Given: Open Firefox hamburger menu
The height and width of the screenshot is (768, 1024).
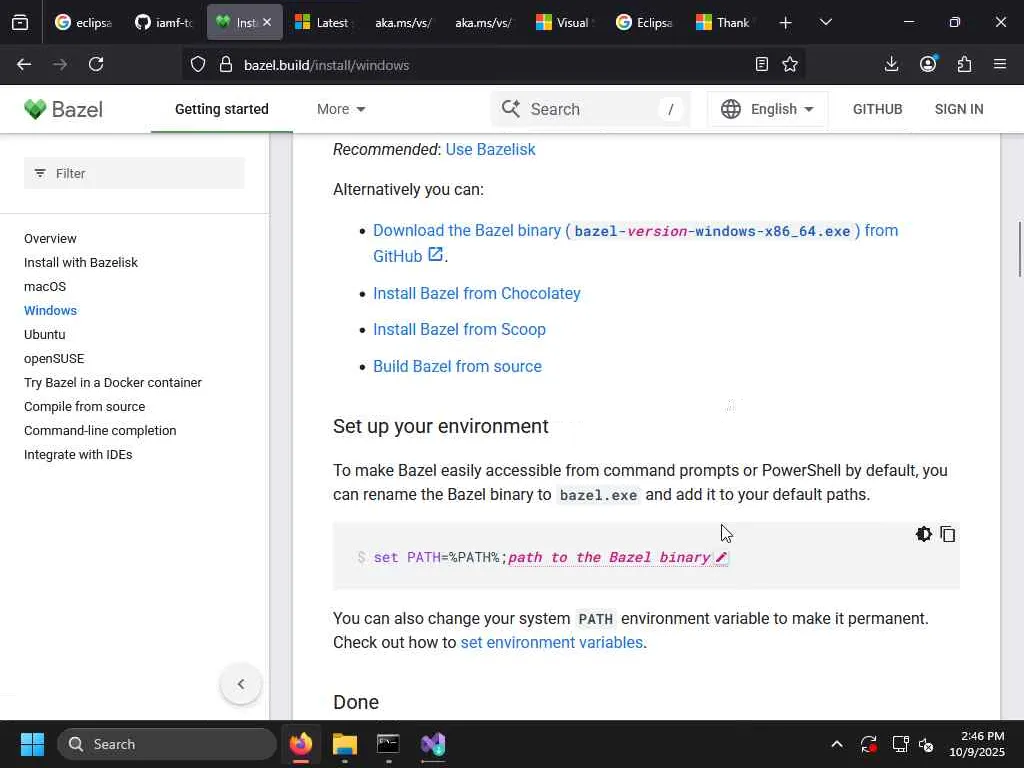Looking at the screenshot, I should click(1000, 64).
